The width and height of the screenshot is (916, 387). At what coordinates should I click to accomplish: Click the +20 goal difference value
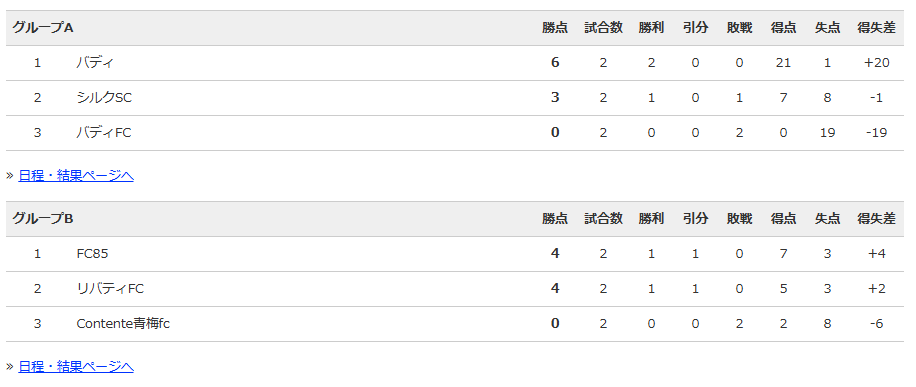point(876,63)
